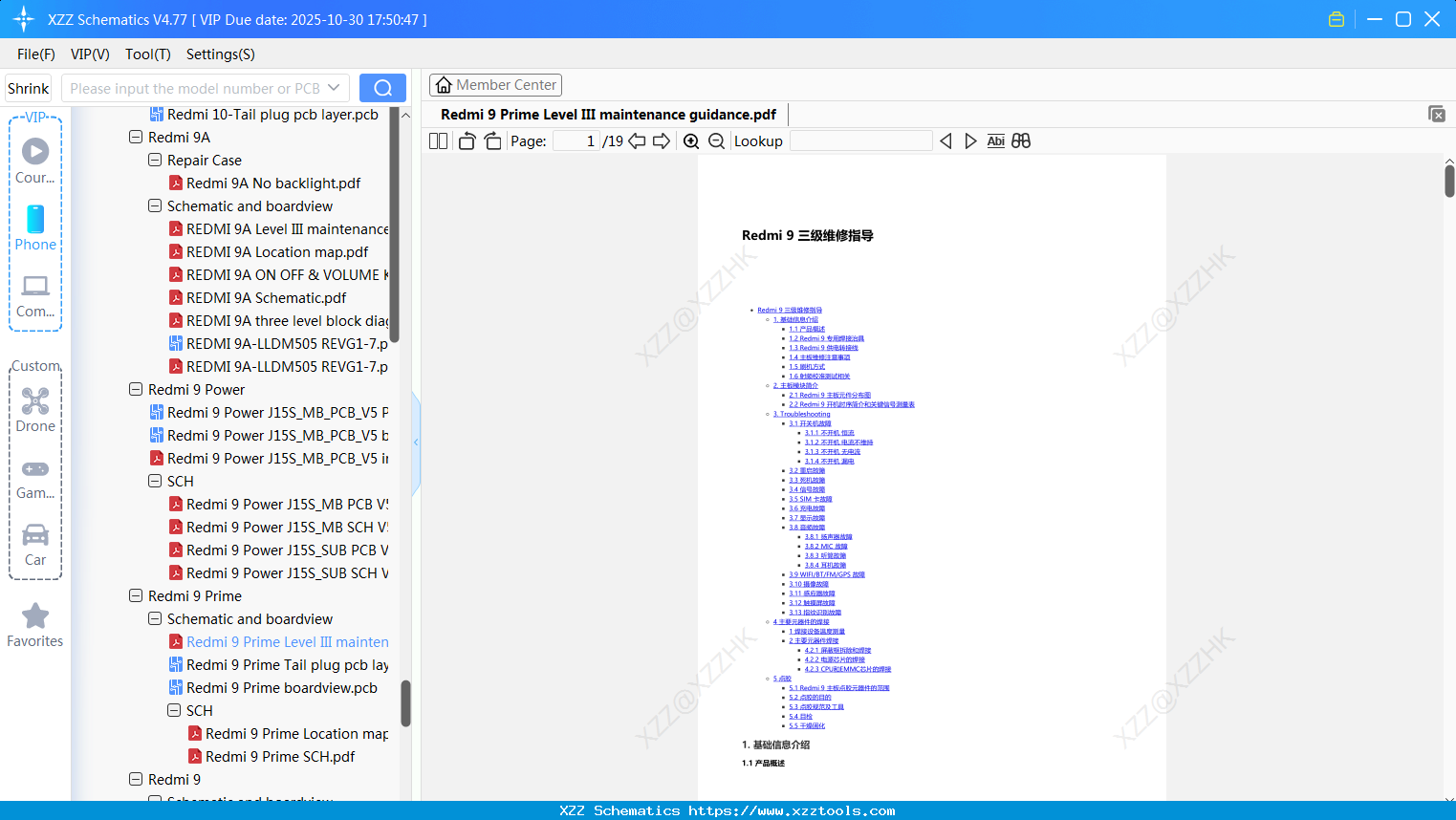Click the yellow toolbox icon in title bar
The height and width of the screenshot is (820, 1456).
1336,19
